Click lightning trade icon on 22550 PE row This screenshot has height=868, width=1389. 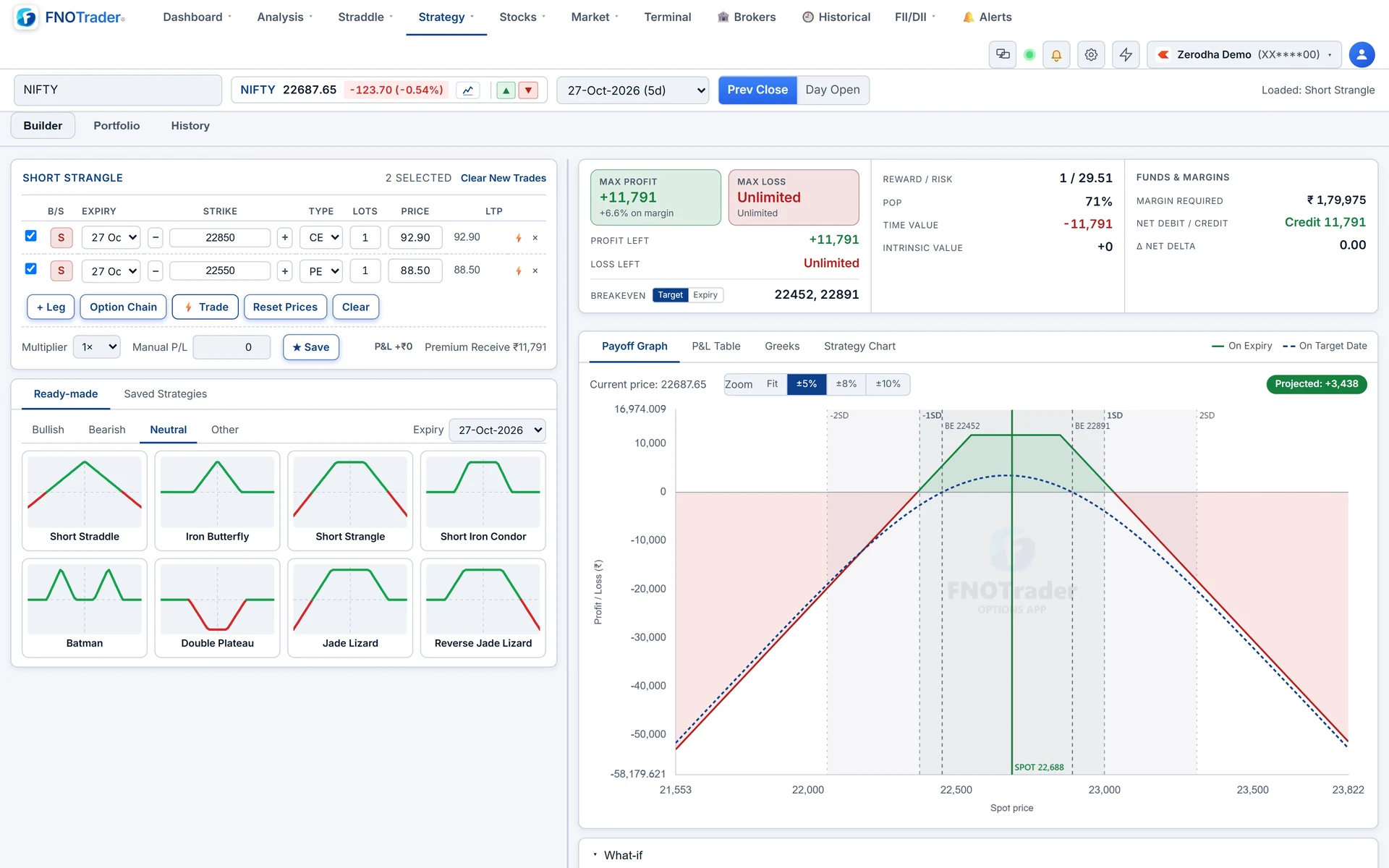pos(519,271)
